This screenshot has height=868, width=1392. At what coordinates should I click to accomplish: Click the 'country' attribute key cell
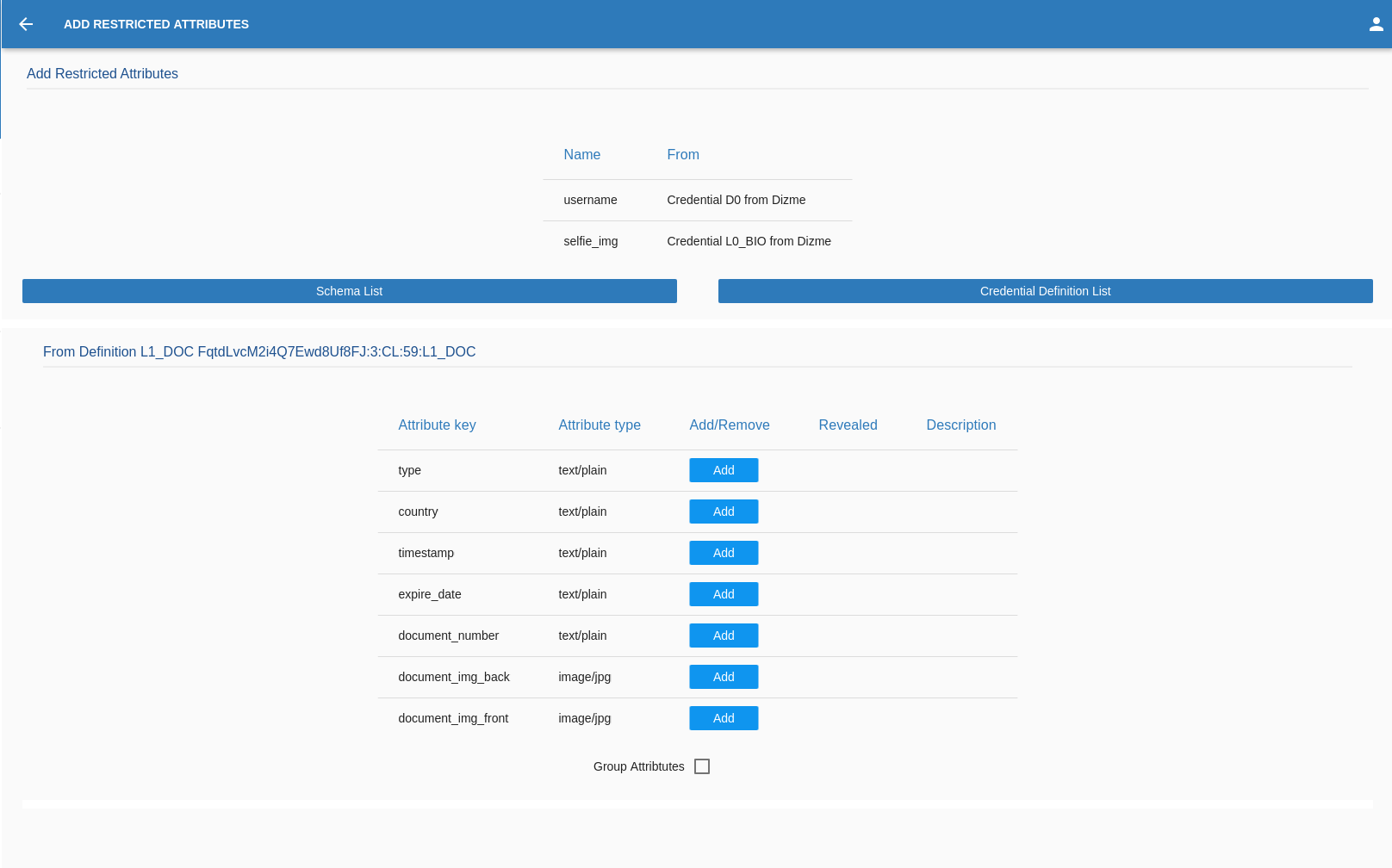(x=418, y=512)
